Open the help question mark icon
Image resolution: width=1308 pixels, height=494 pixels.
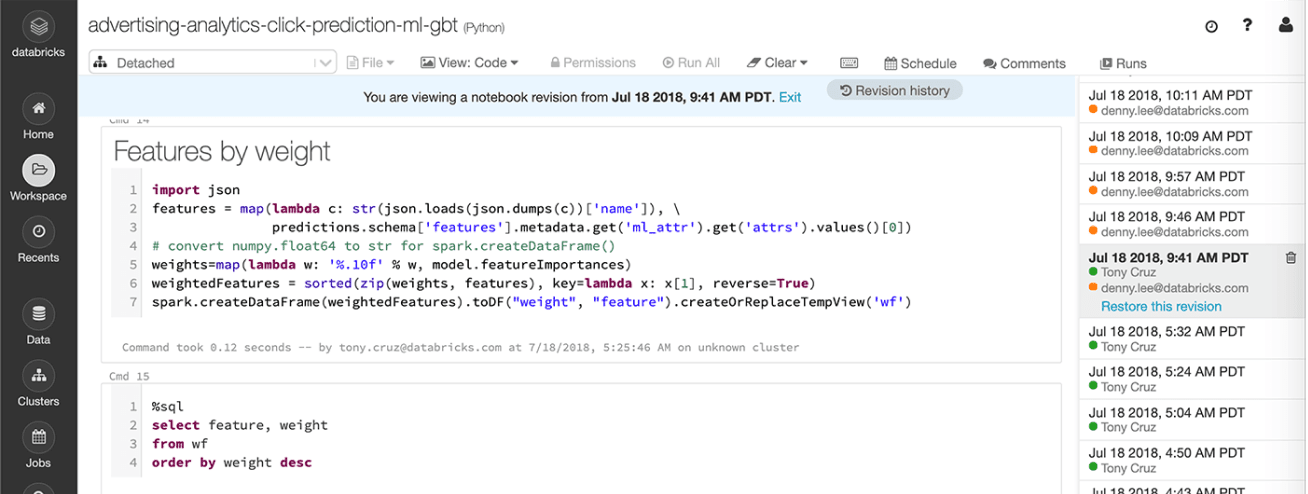pyautogui.click(x=1248, y=26)
